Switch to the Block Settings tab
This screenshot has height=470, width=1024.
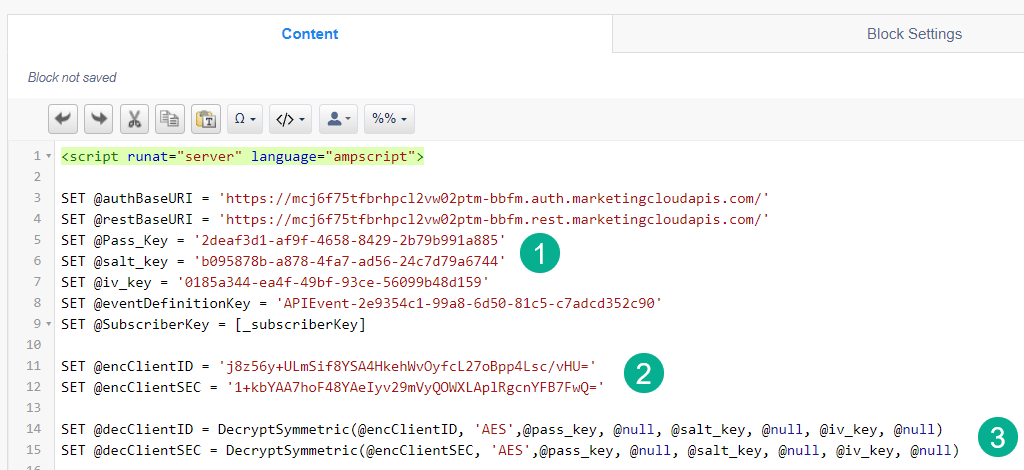[914, 34]
